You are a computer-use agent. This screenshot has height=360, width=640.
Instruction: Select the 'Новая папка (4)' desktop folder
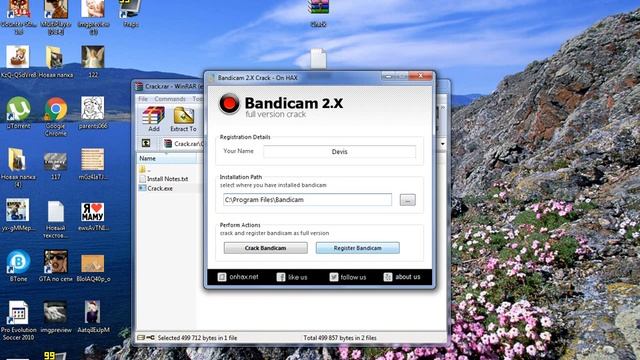point(18,167)
